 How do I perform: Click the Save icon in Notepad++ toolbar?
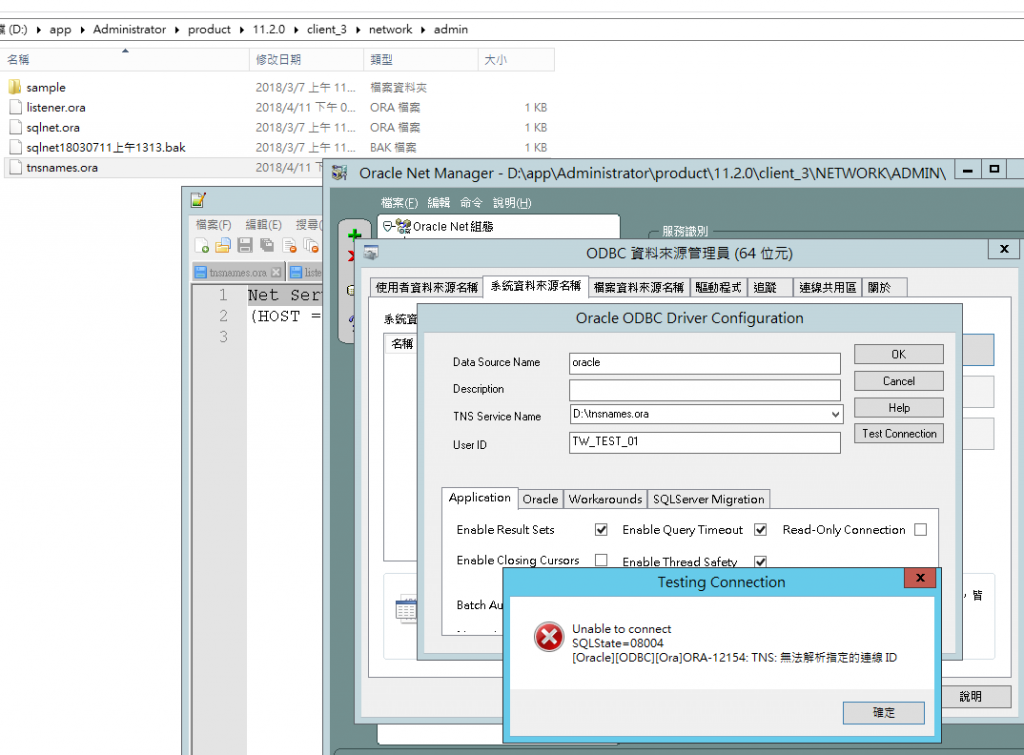pos(245,246)
